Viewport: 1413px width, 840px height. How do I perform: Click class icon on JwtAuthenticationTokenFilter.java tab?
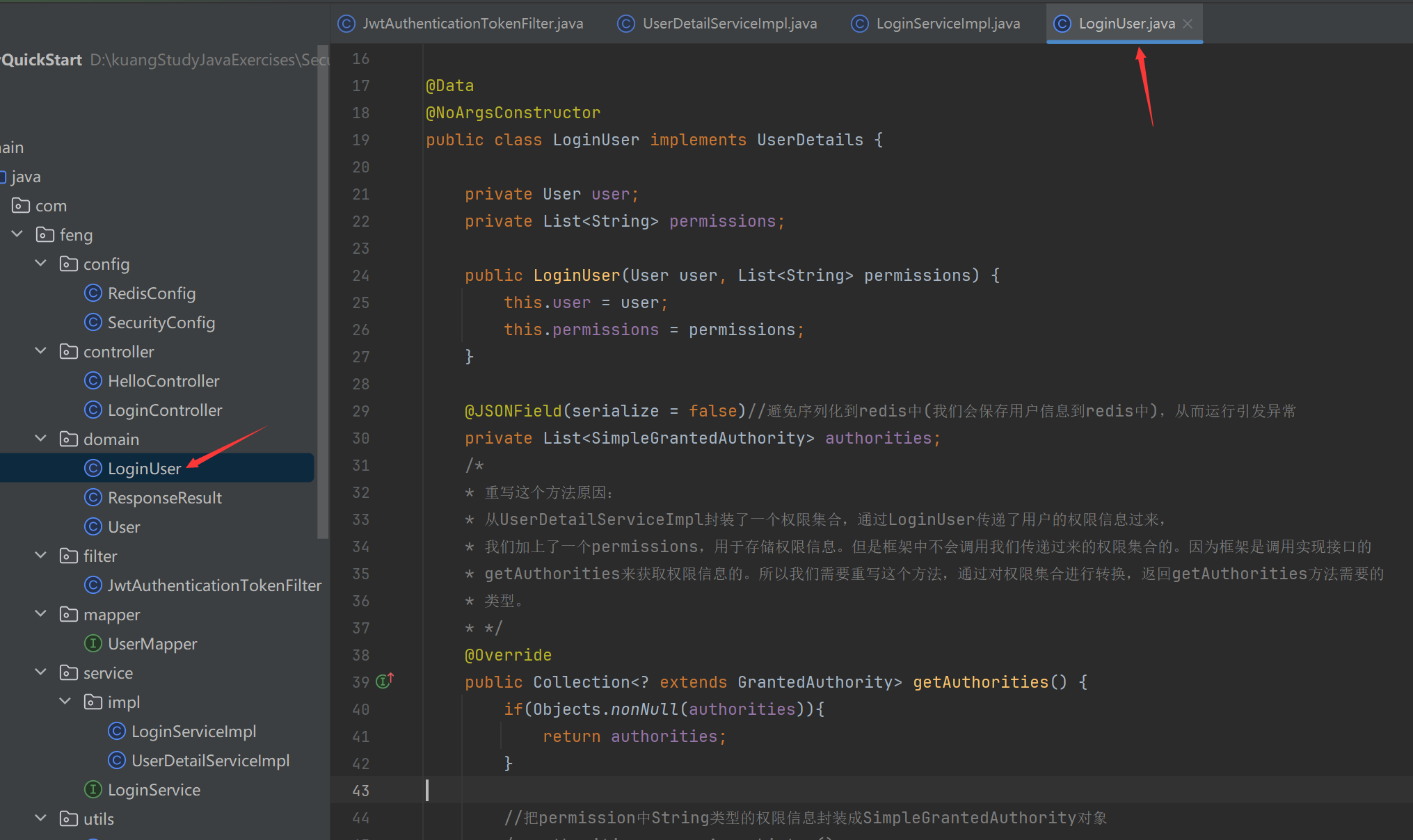[x=346, y=24]
